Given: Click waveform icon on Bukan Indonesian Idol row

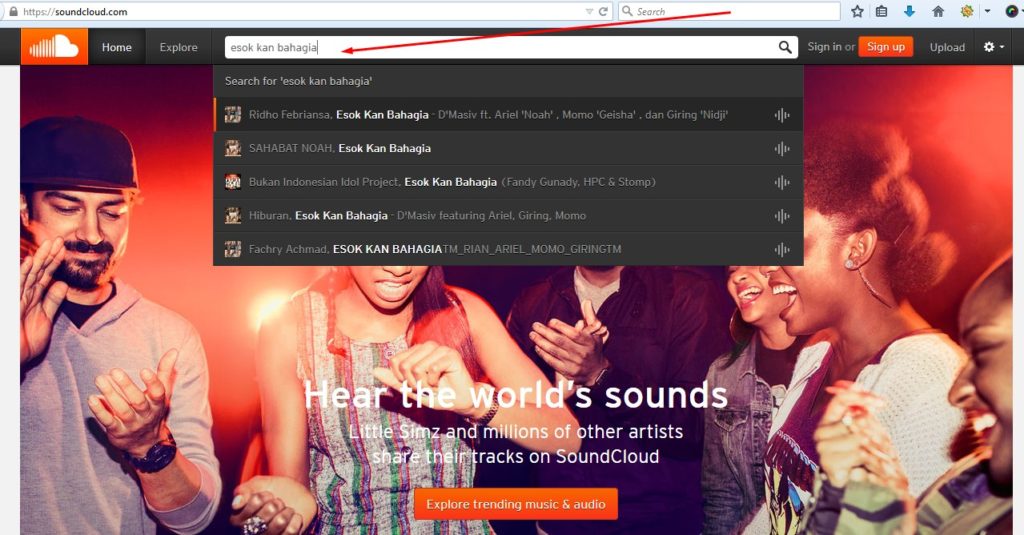Looking at the screenshot, I should (x=782, y=183).
